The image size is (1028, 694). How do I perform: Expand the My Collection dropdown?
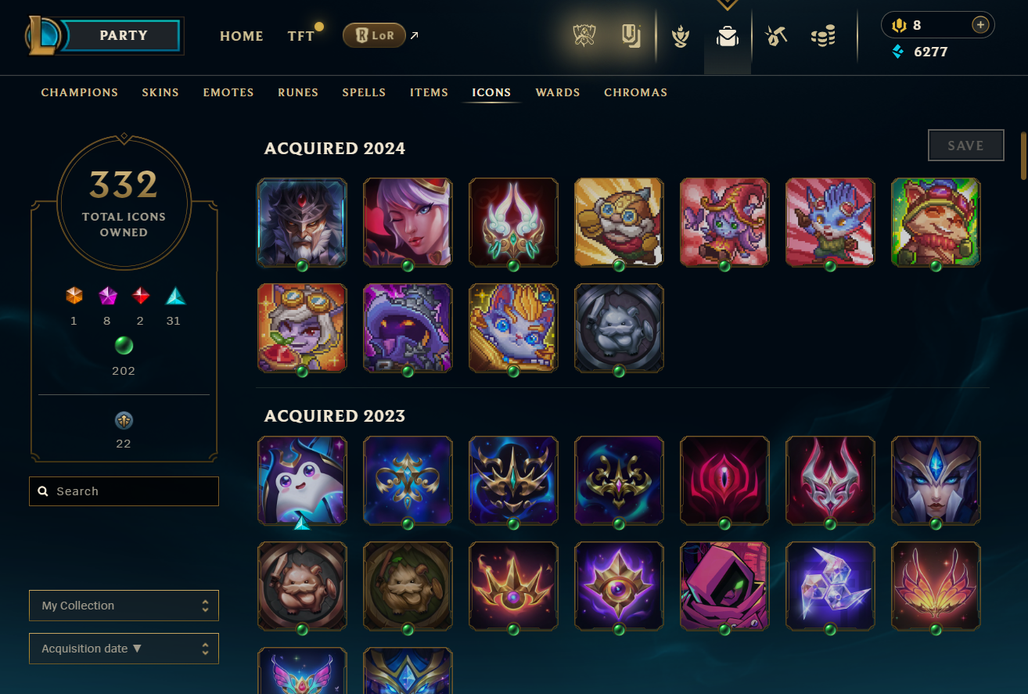[124, 606]
